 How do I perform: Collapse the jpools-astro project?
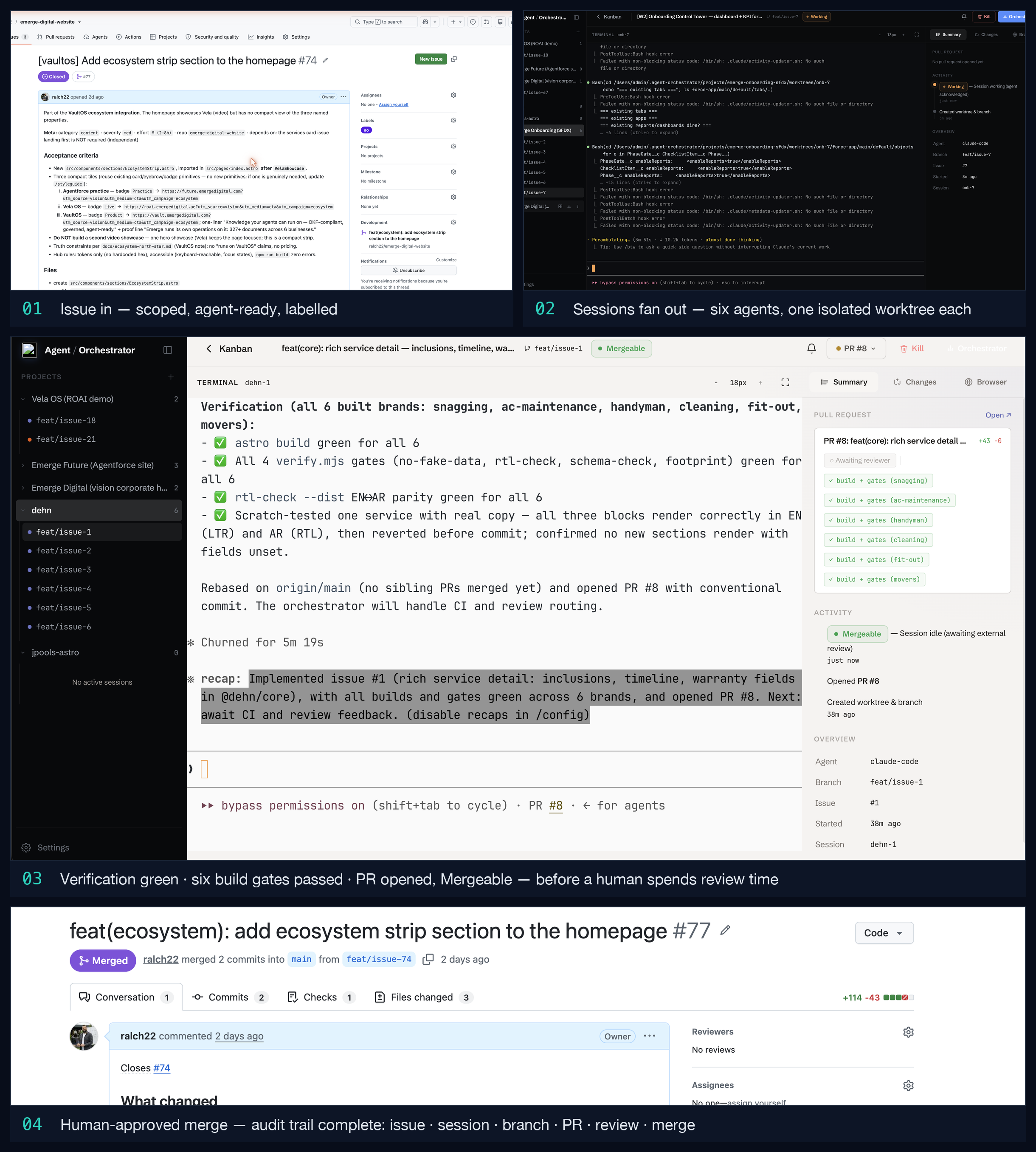coord(23,652)
